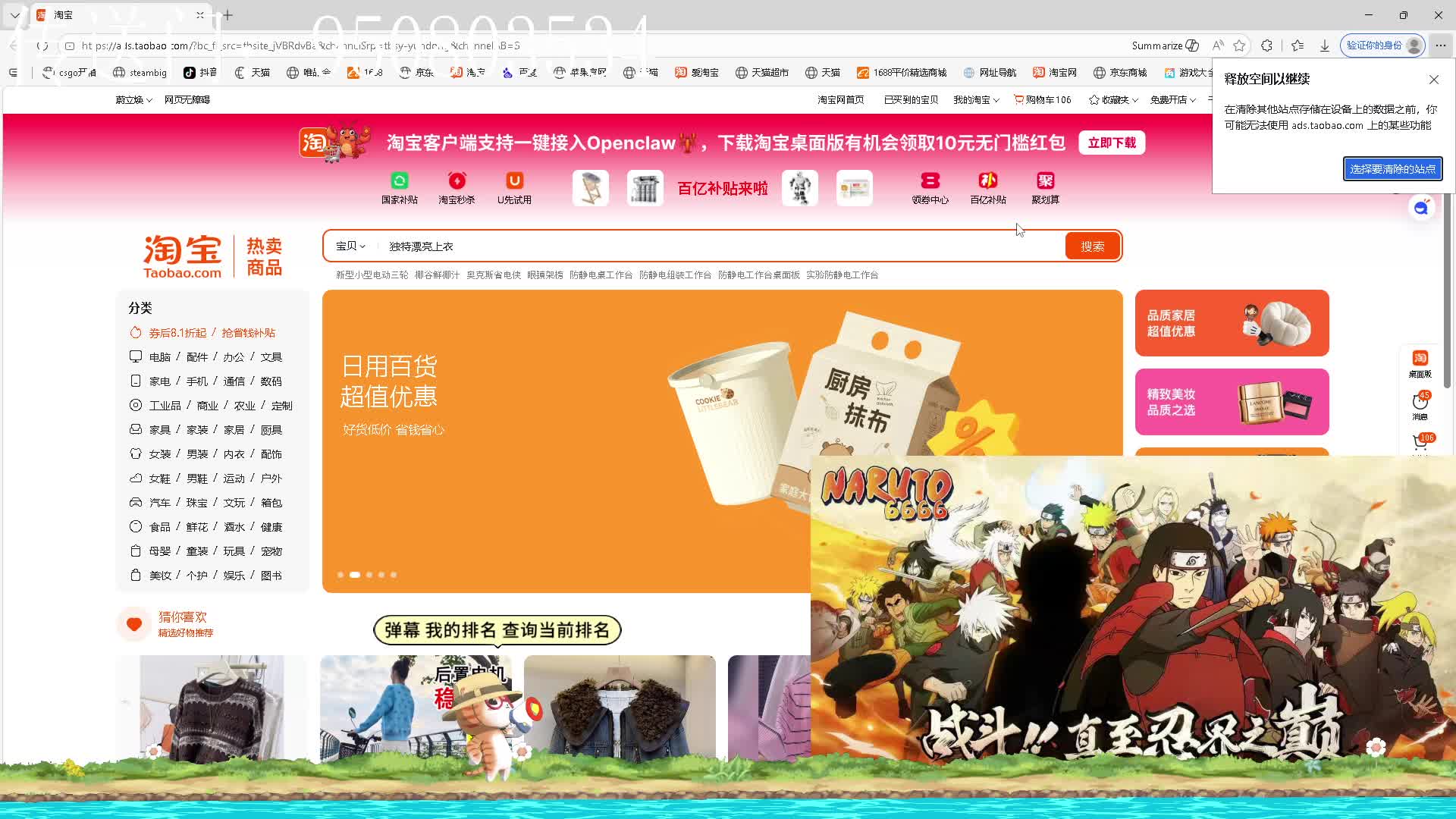The image size is (1456, 819).
Task: Select the U先试用 trial icon
Action: (514, 188)
